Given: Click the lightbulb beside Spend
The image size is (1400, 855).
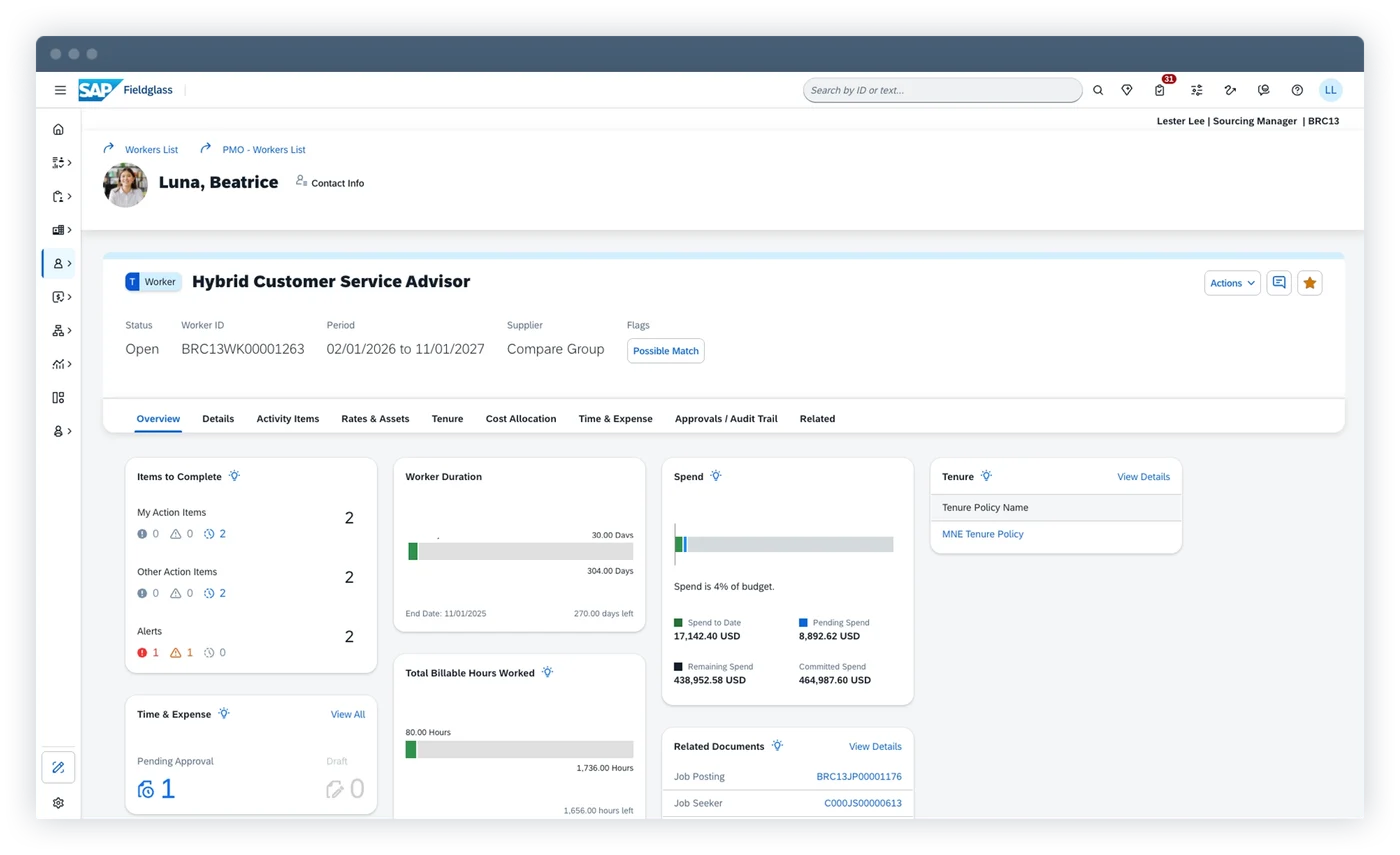Looking at the screenshot, I should [x=716, y=476].
